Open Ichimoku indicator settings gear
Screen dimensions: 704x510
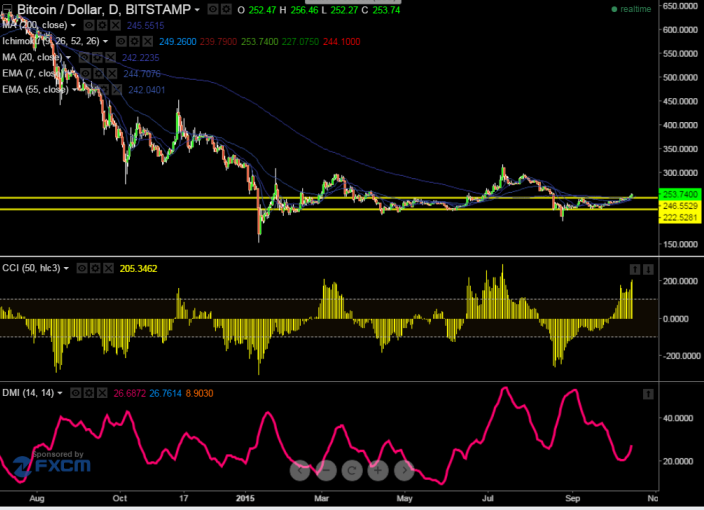[x=135, y=42]
